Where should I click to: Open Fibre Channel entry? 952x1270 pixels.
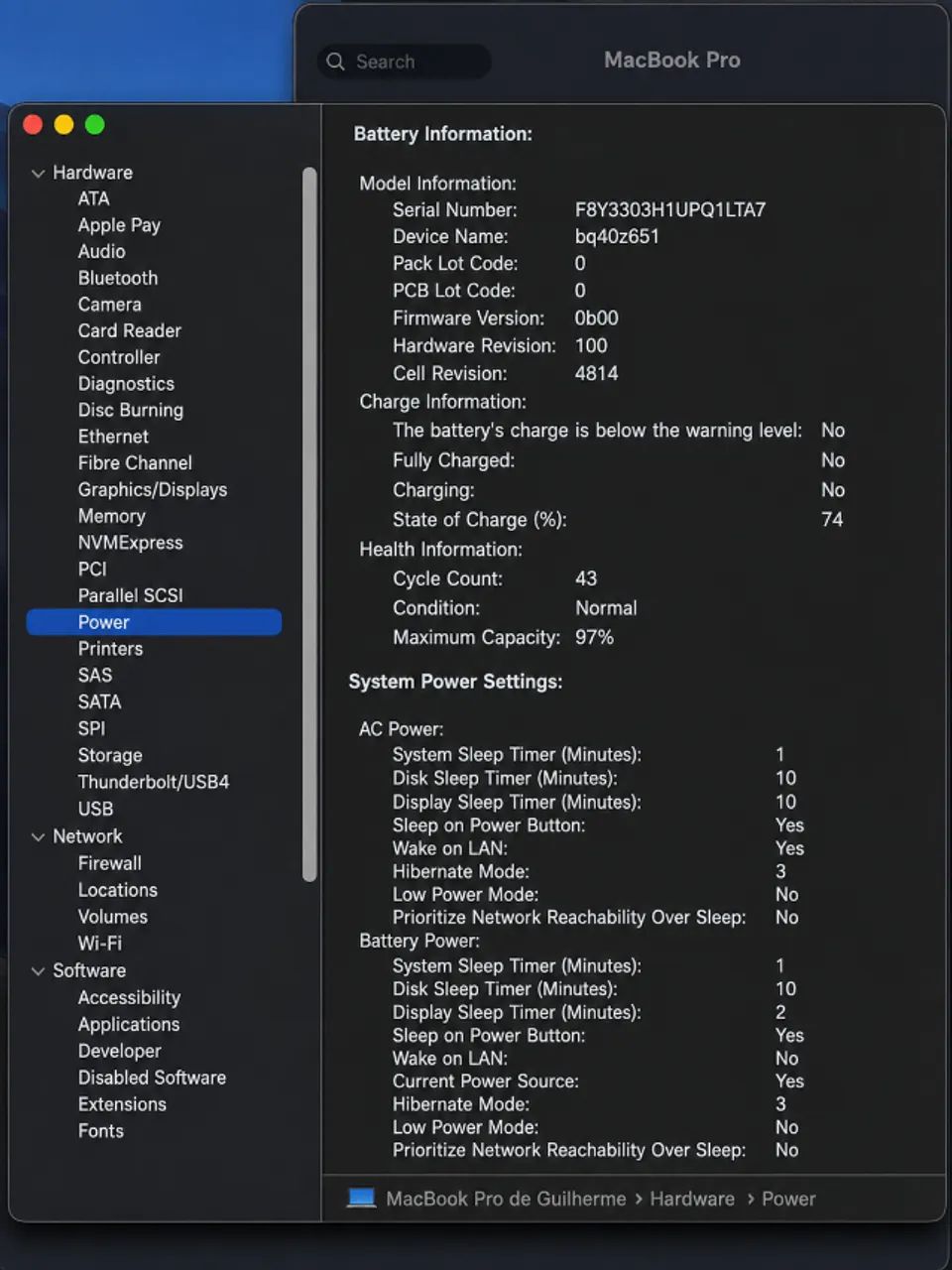coord(135,463)
